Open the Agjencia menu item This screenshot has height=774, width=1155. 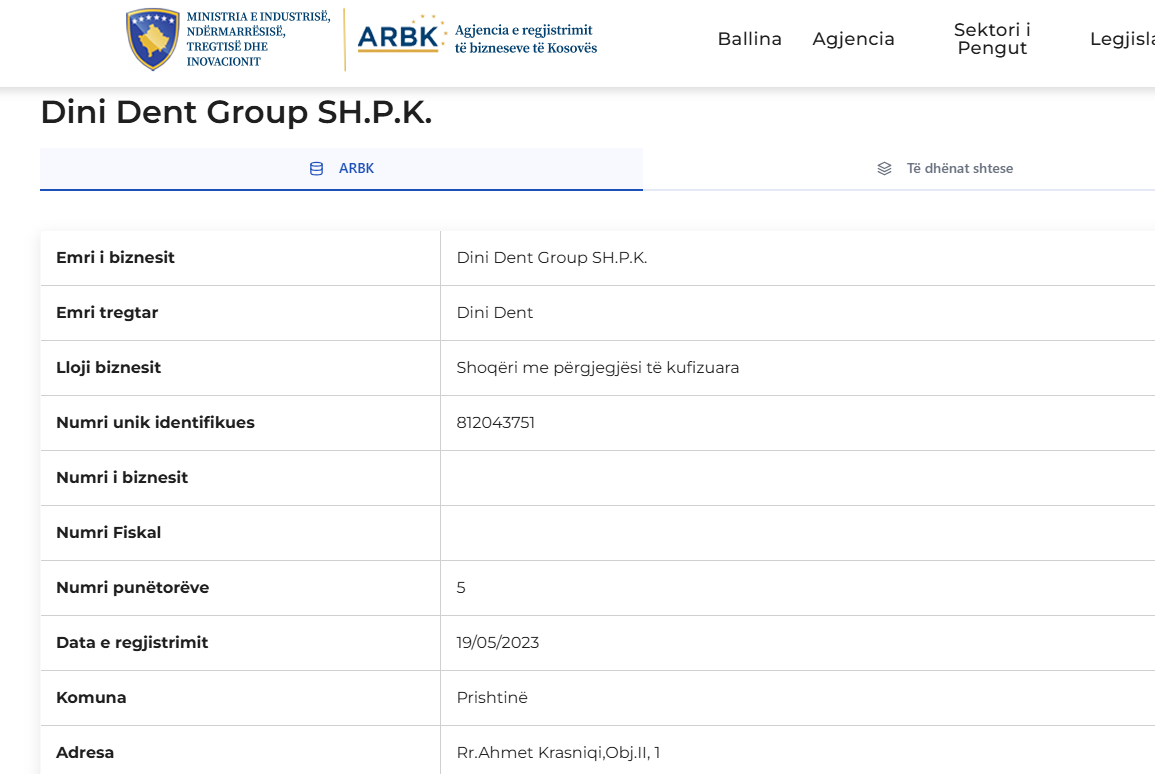tap(853, 39)
